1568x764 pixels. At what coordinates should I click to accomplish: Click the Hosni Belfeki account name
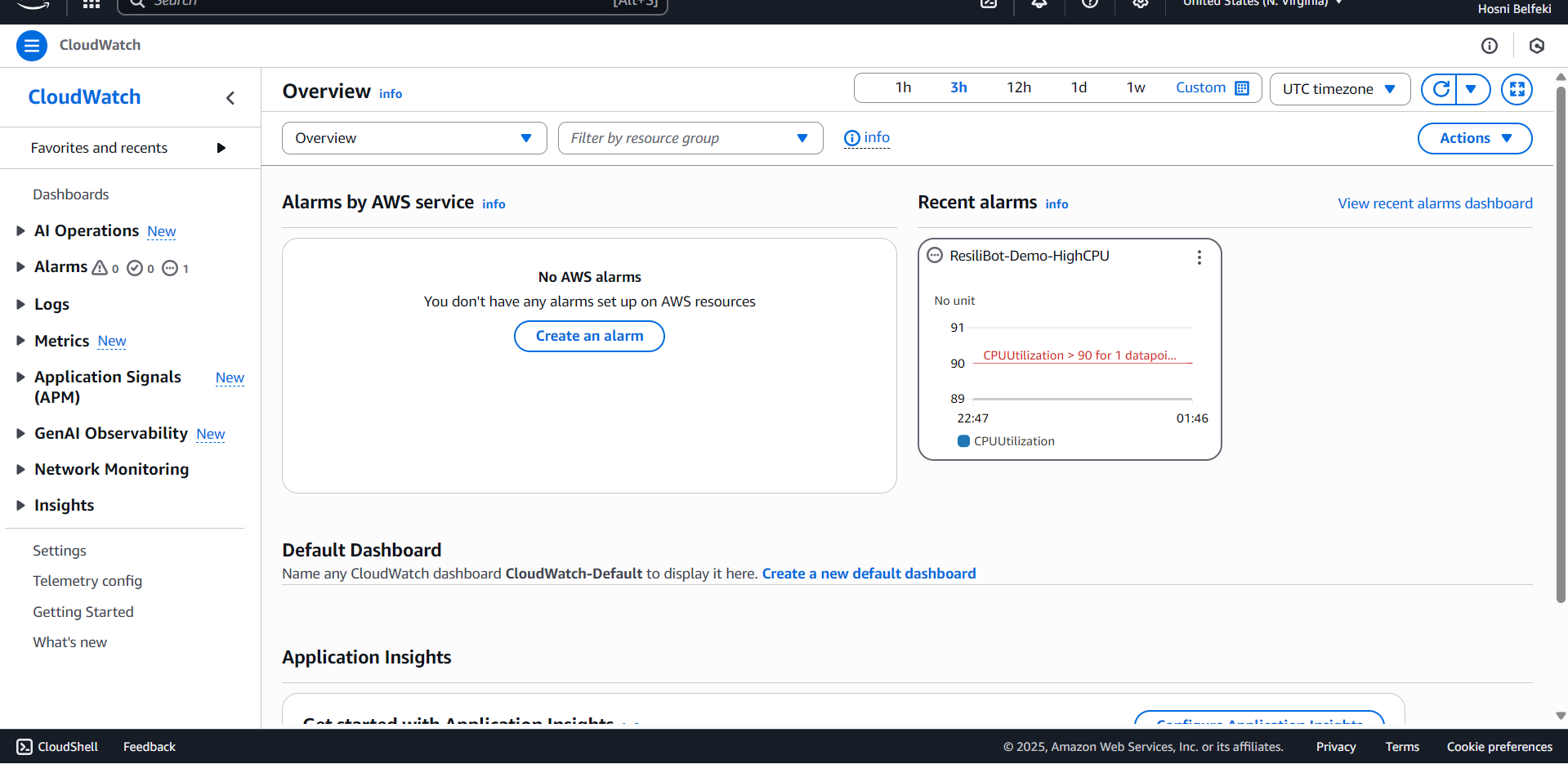tap(1514, 9)
